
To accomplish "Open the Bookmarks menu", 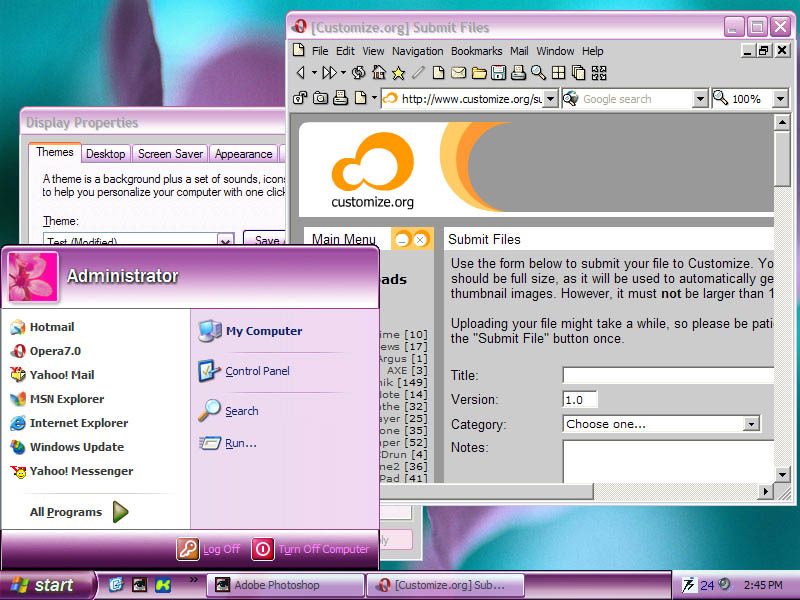I will (477, 51).
